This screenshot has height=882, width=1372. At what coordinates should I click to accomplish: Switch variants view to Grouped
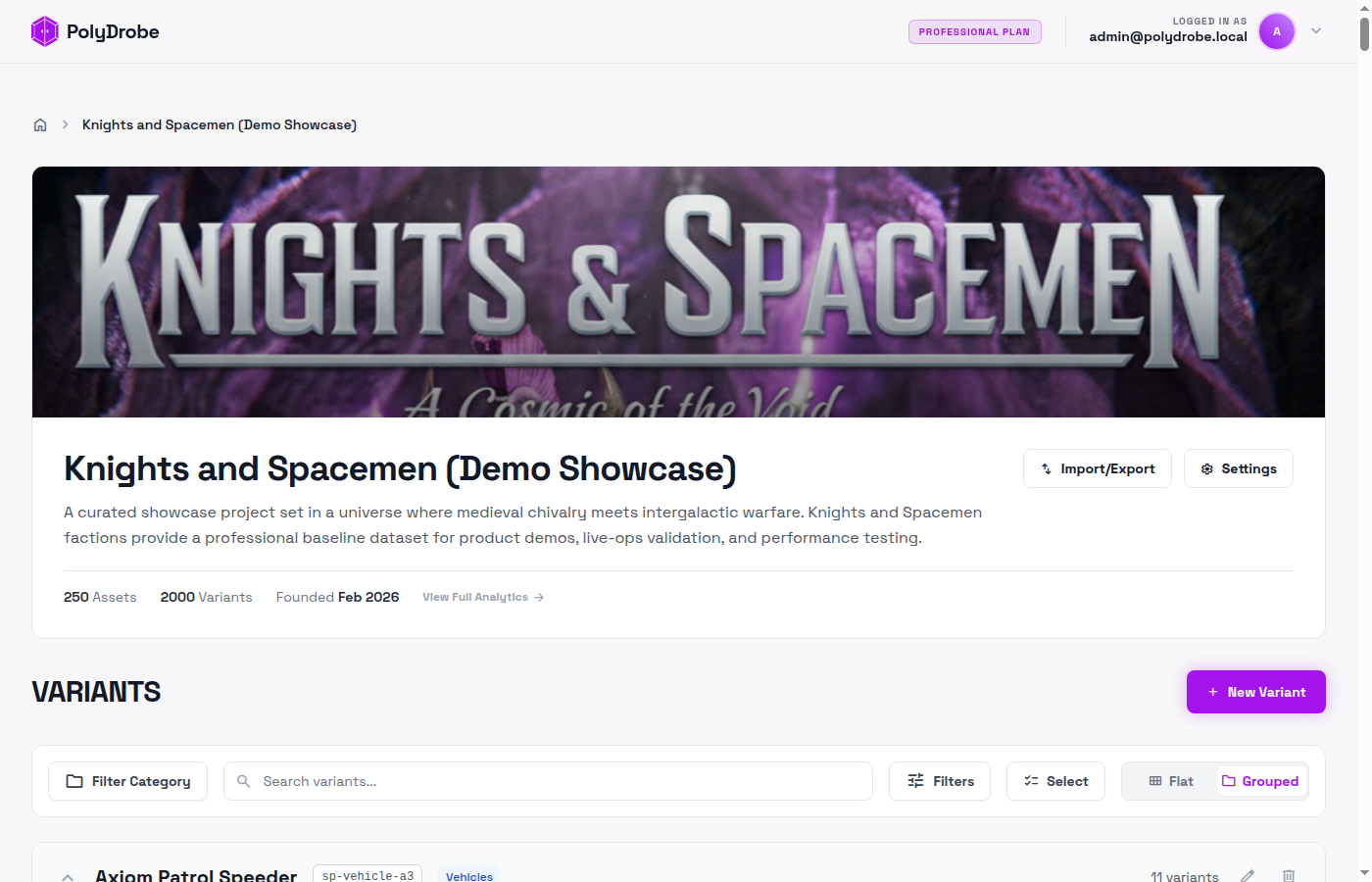click(x=1260, y=781)
